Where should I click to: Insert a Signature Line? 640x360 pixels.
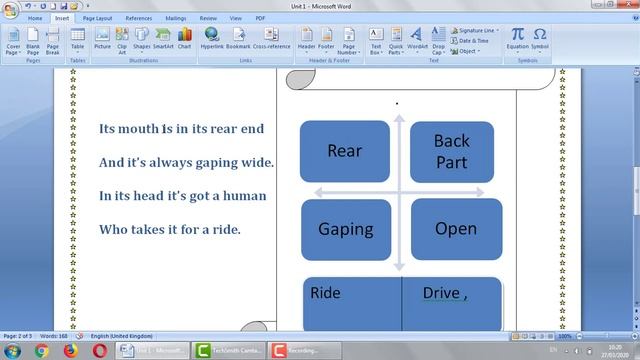coord(475,31)
